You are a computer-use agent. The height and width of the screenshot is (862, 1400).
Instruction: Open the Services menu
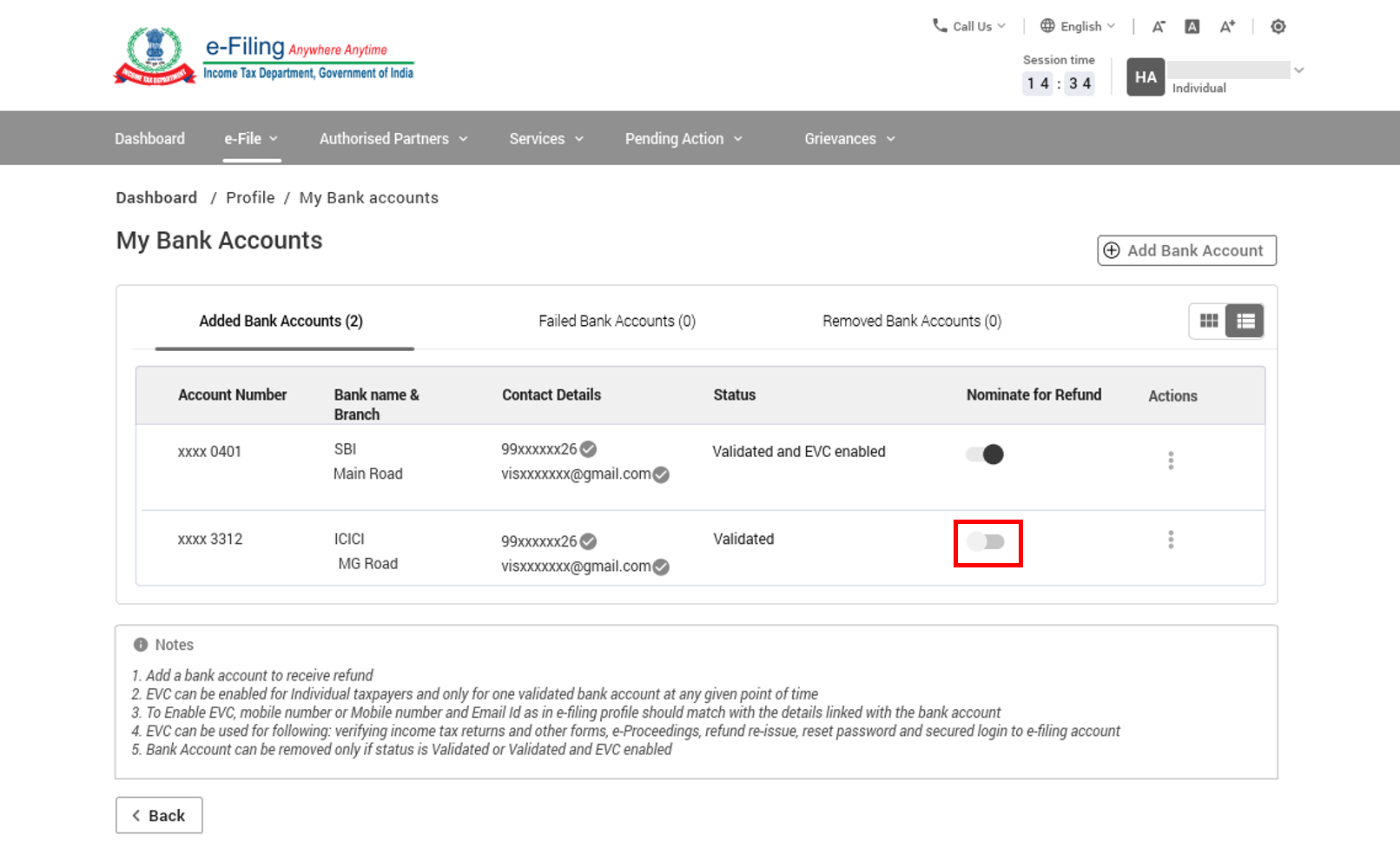coord(545,139)
